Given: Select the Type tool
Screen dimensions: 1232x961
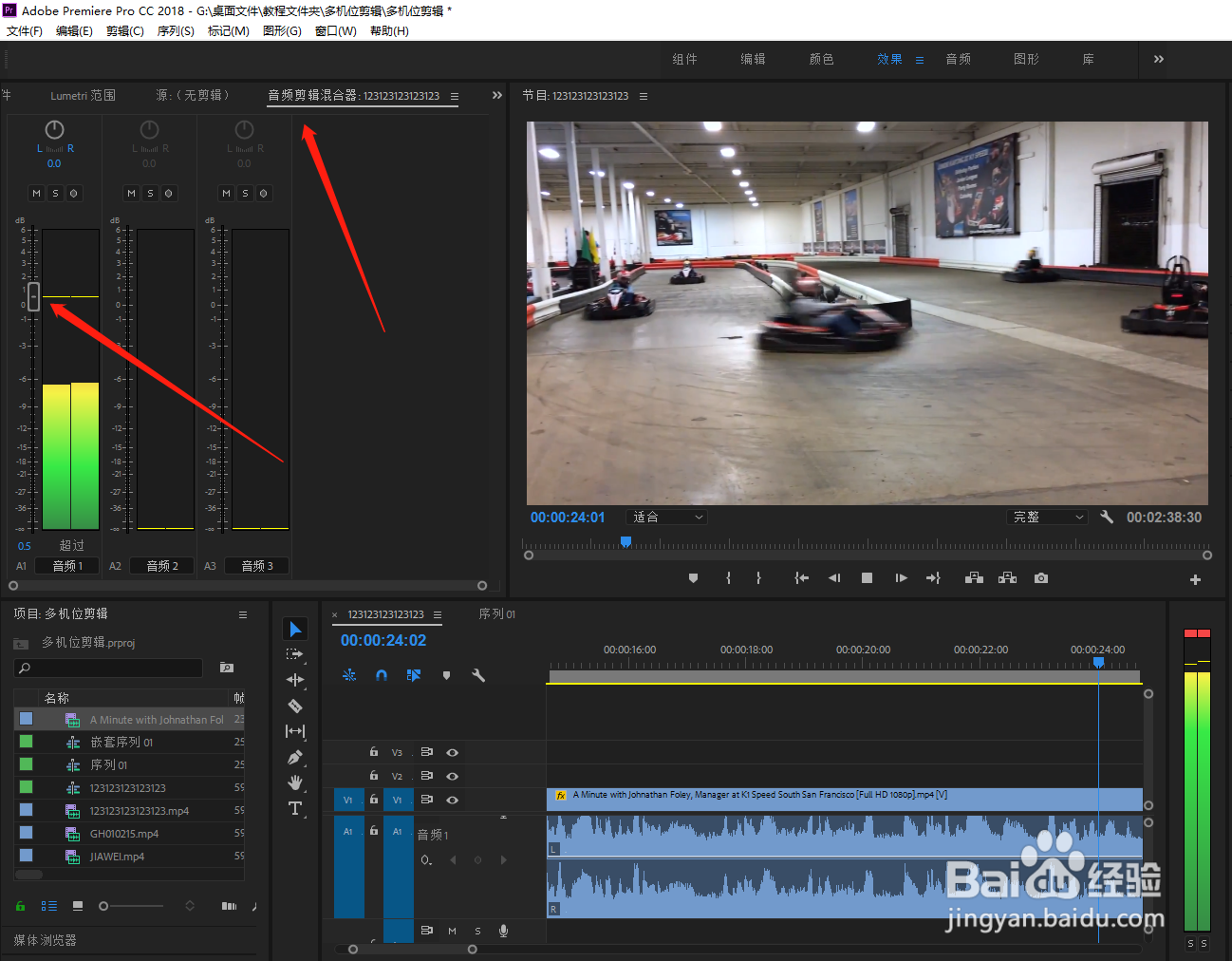Looking at the screenshot, I should point(295,808).
